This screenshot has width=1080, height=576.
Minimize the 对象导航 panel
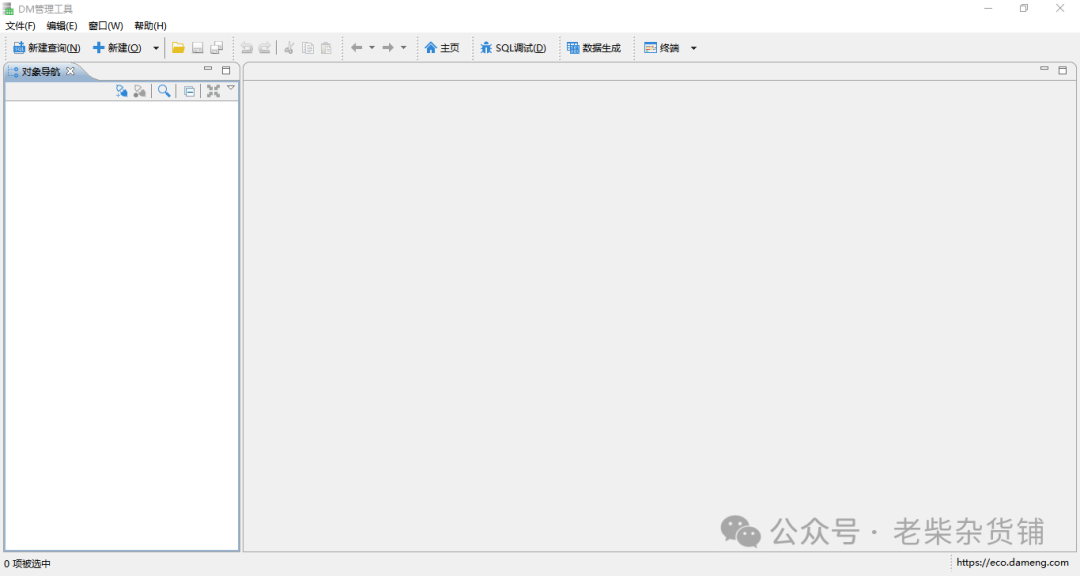pos(208,69)
